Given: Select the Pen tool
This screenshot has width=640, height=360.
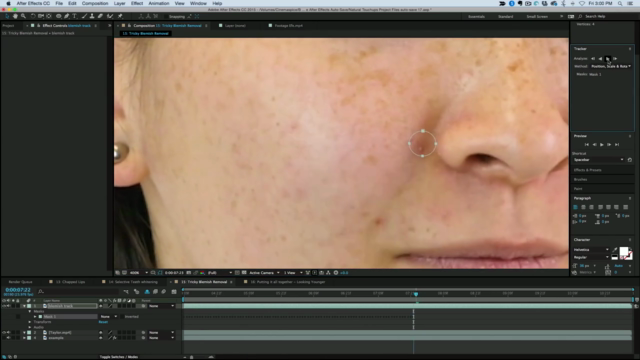Looking at the screenshot, I should pos(67,16).
